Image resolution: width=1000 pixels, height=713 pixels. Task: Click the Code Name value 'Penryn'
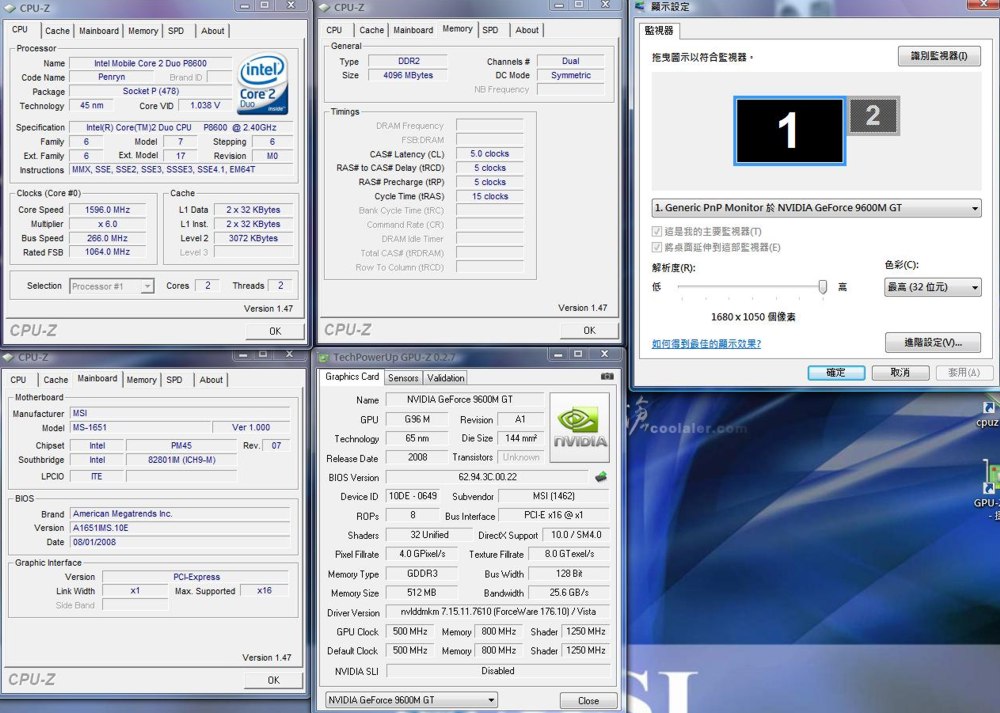click(x=112, y=77)
